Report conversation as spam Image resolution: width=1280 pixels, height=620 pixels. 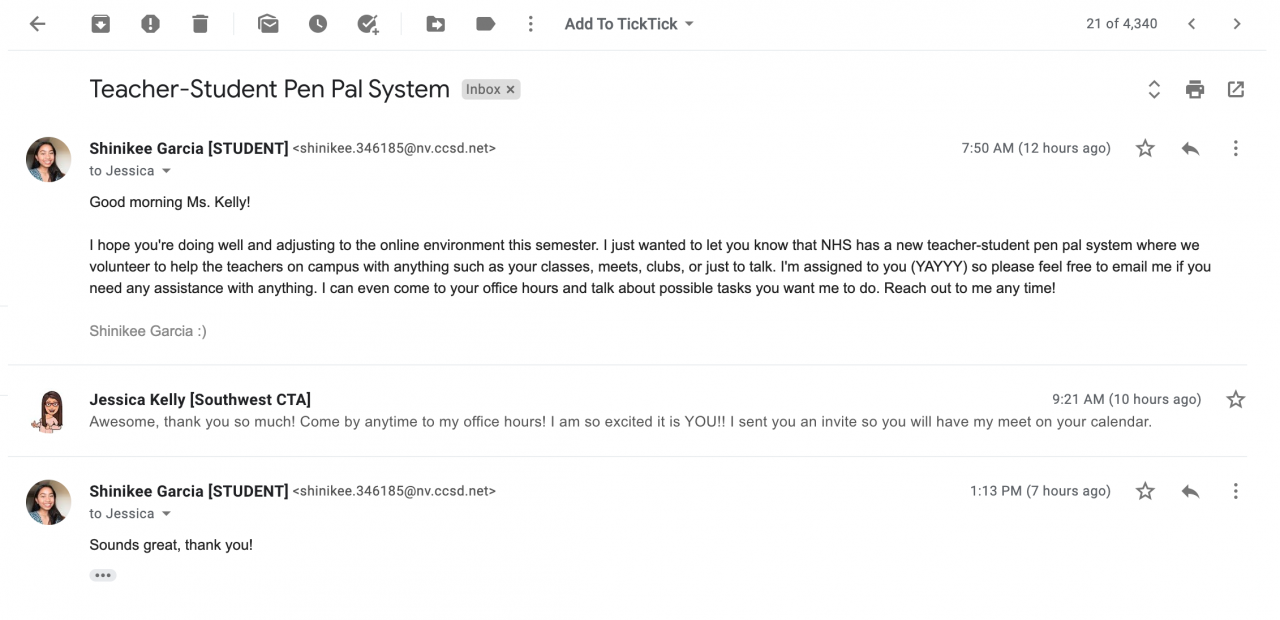point(150,24)
